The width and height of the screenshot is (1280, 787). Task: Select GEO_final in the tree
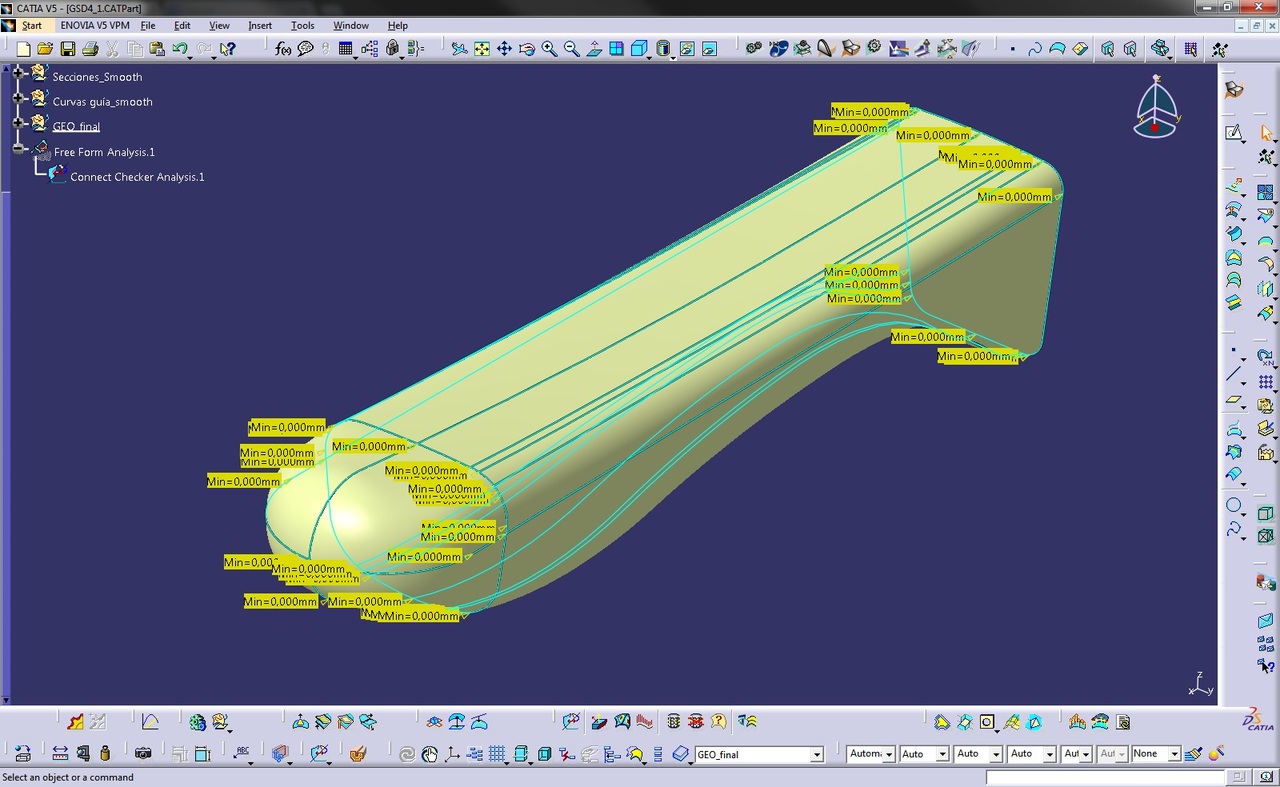coord(76,126)
